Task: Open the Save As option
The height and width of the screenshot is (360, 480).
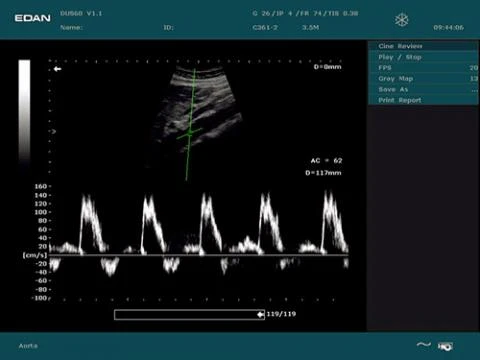Action: (423, 89)
